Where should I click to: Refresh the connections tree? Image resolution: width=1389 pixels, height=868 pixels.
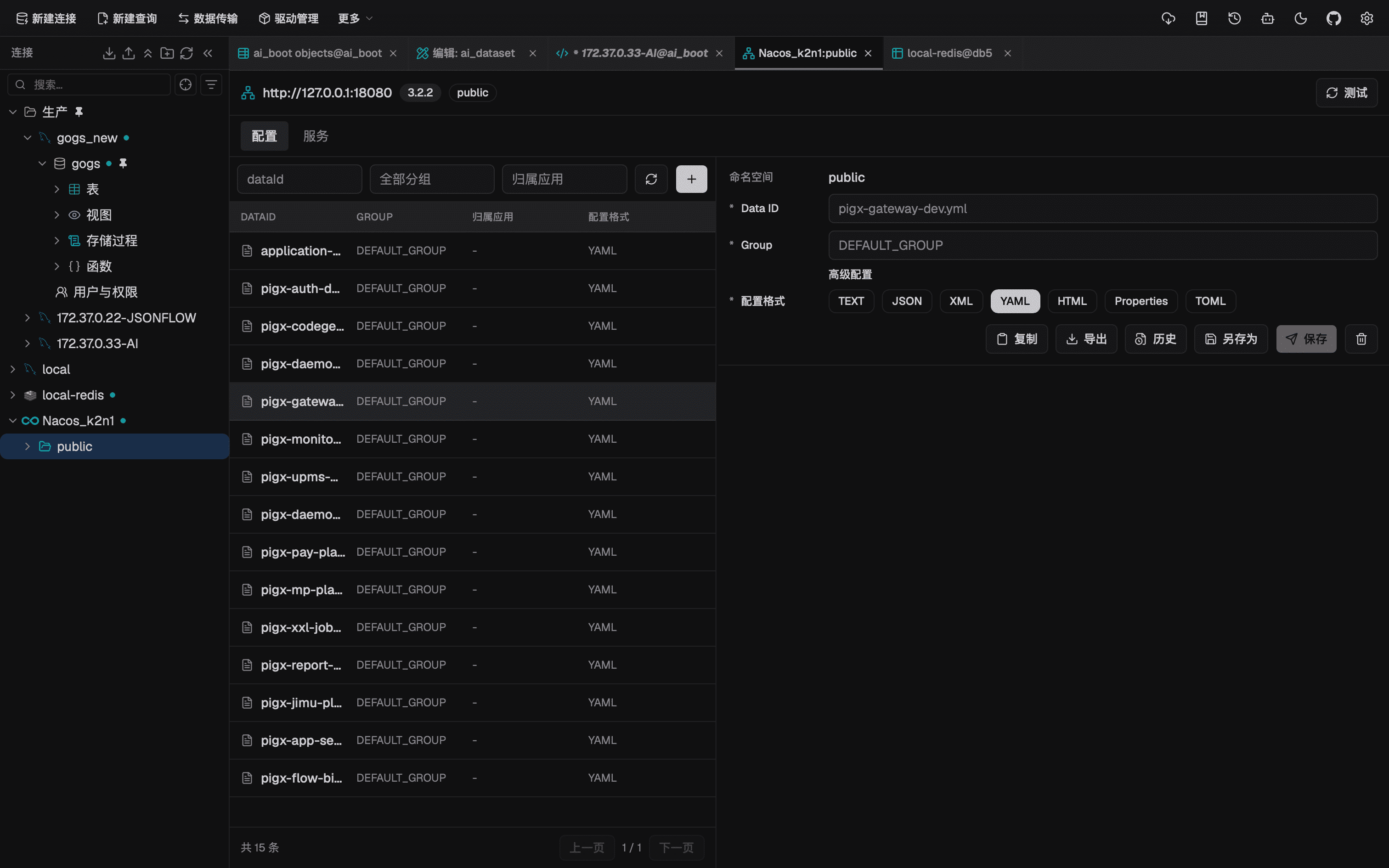pos(186,53)
